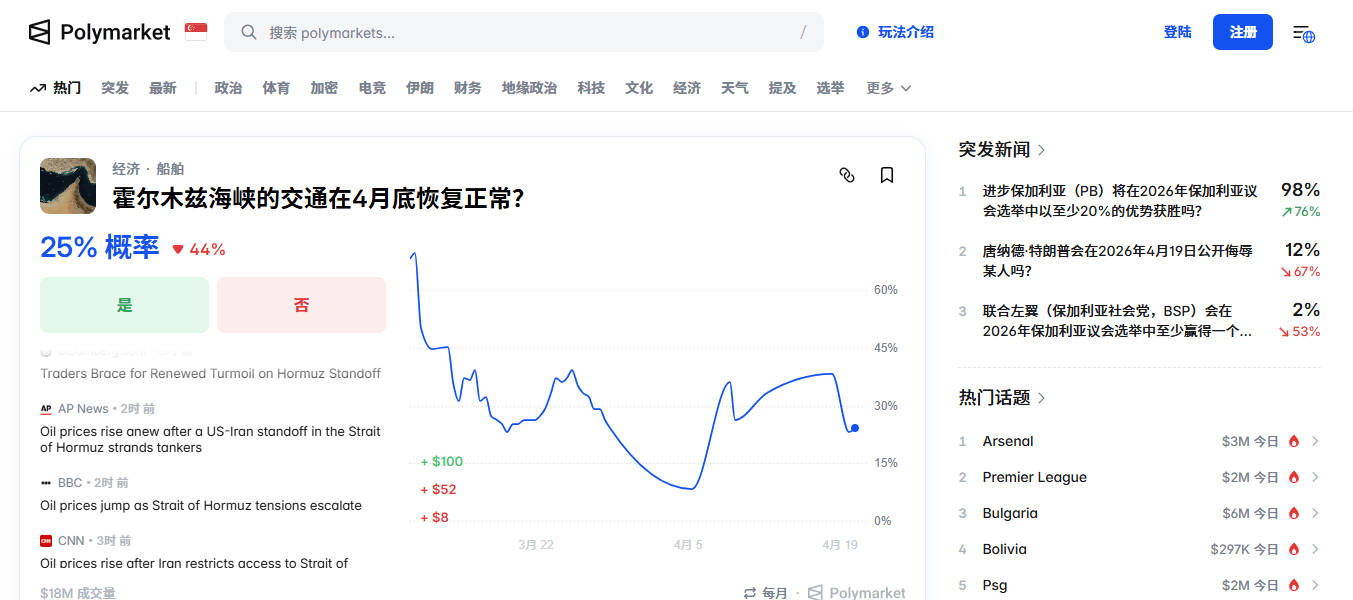Image resolution: width=1353 pixels, height=600 pixels.
Task: Click the search magnifier icon
Action: point(248,32)
